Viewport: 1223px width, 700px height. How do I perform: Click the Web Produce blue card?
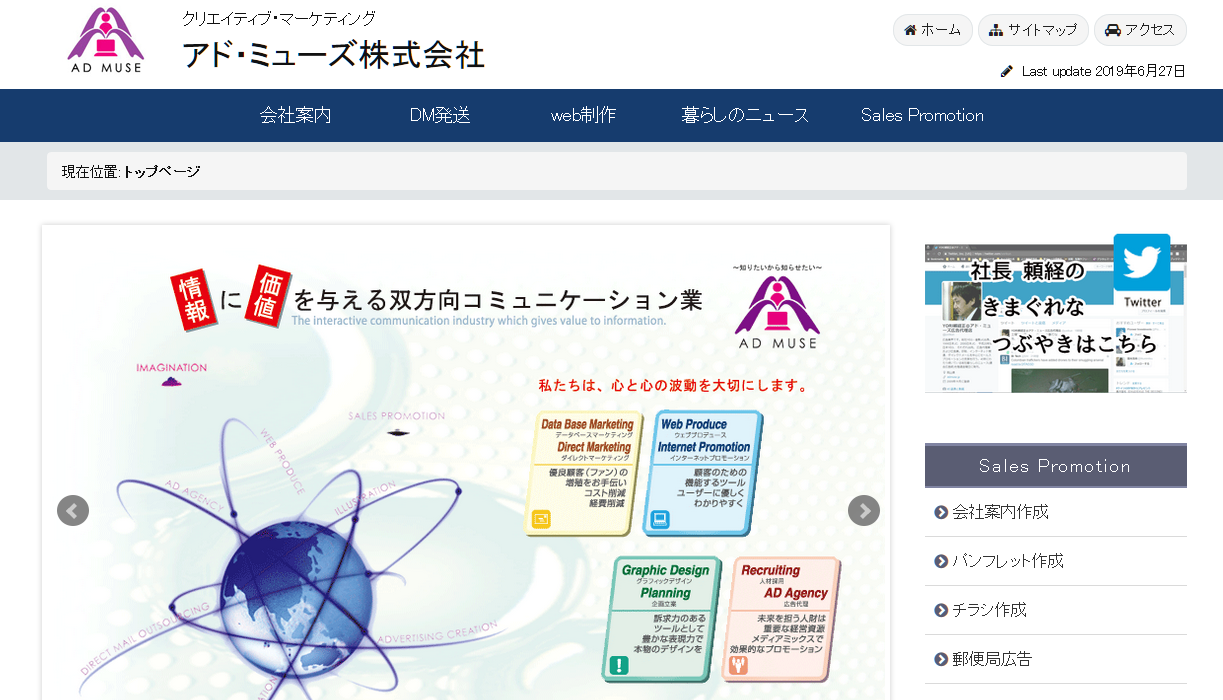(703, 472)
